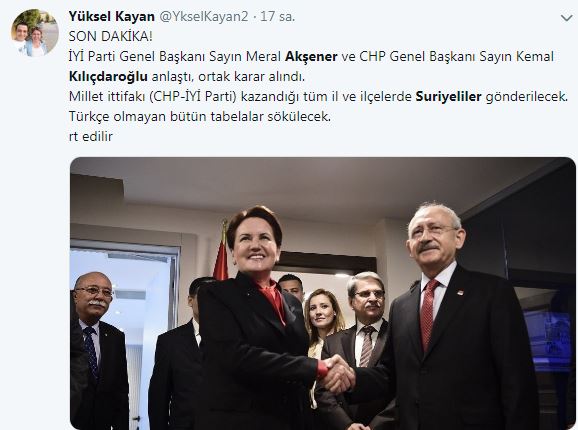
Task: Click the 'Millet ittifakı (CHP-İYİ Parti)' text
Action: pos(153,97)
